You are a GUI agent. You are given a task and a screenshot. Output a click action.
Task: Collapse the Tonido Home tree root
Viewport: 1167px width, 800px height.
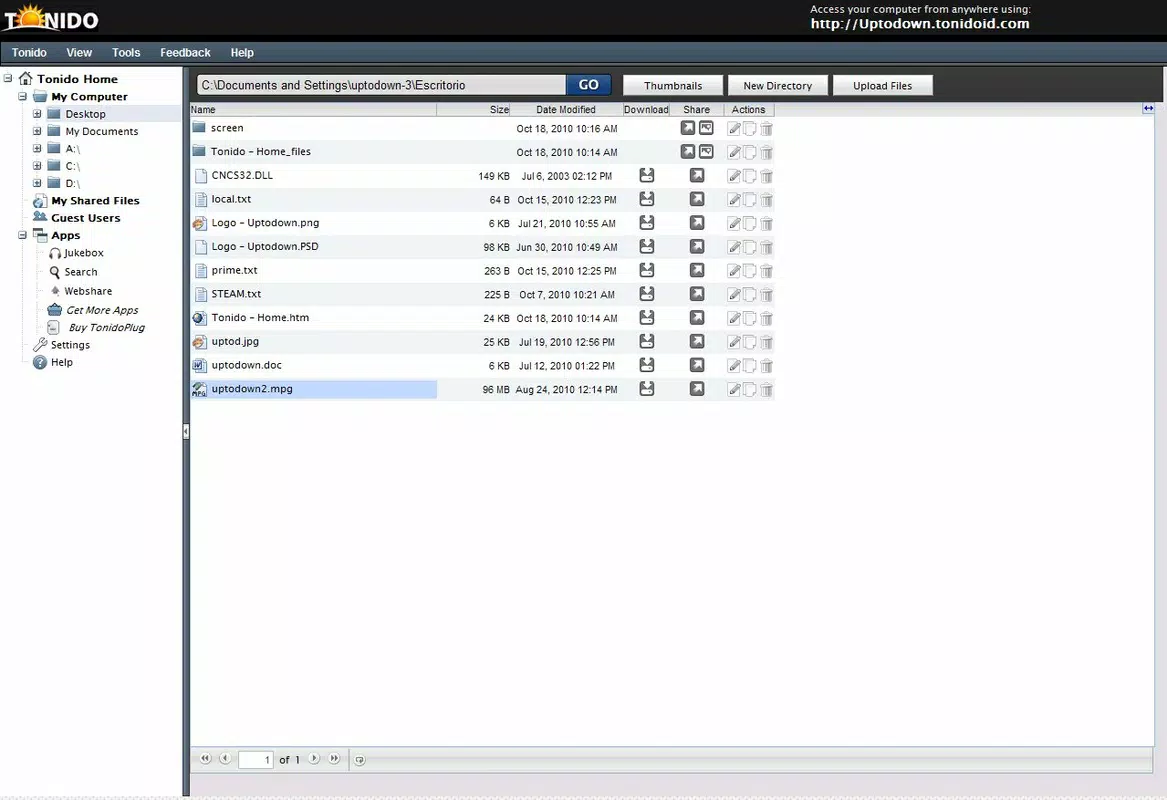8,78
